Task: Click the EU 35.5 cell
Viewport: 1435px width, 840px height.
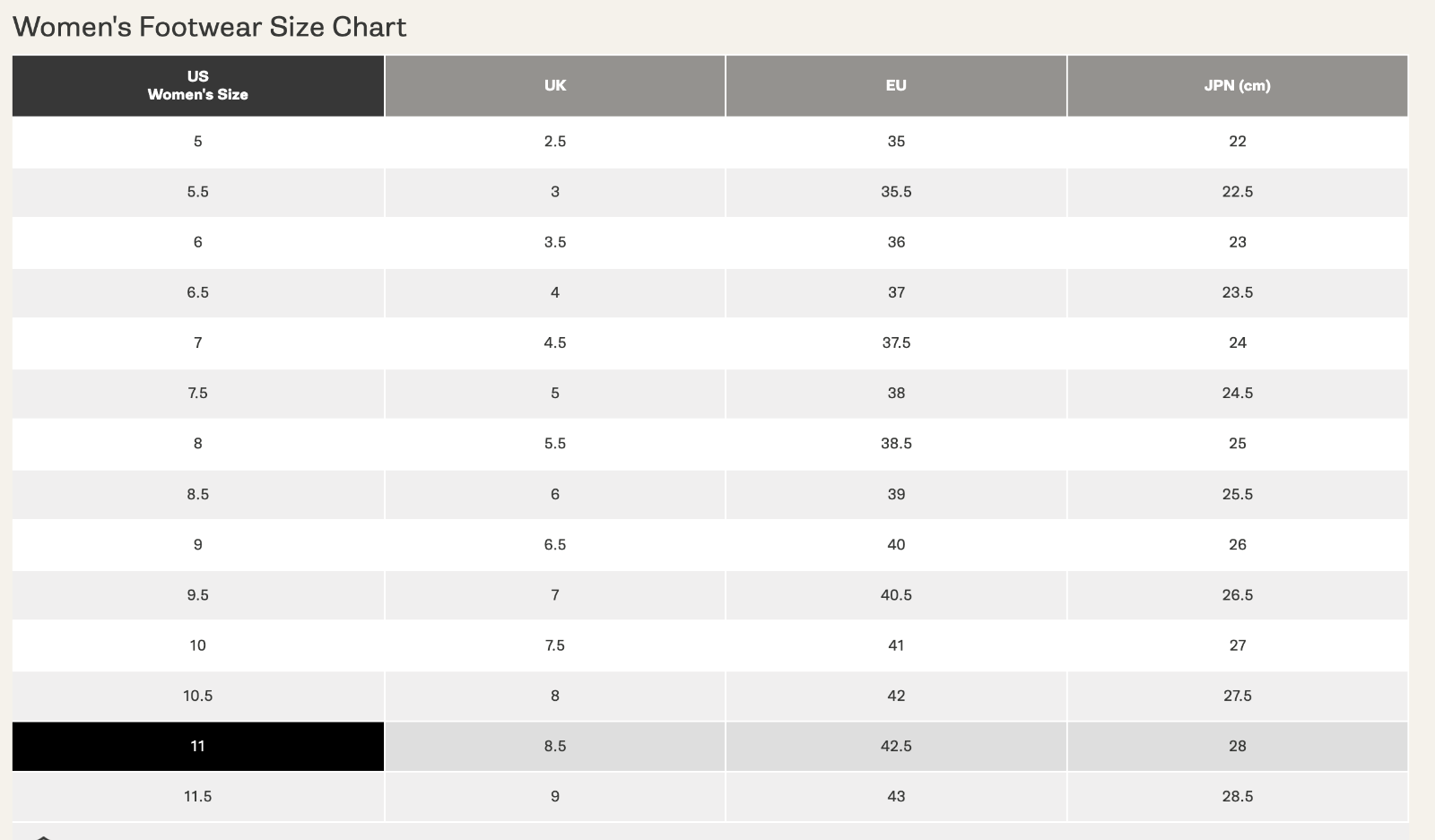Action: (896, 192)
